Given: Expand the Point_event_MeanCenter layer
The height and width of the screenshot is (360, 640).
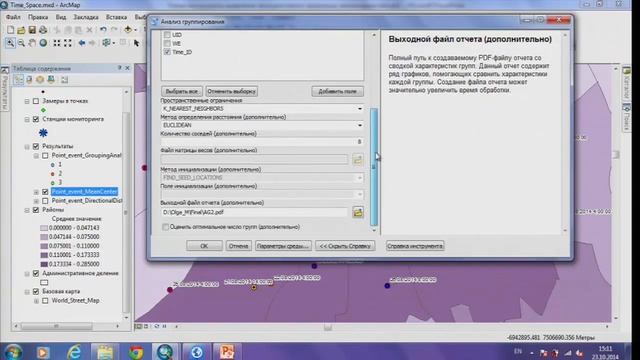Looking at the screenshot, I should [x=36, y=191].
